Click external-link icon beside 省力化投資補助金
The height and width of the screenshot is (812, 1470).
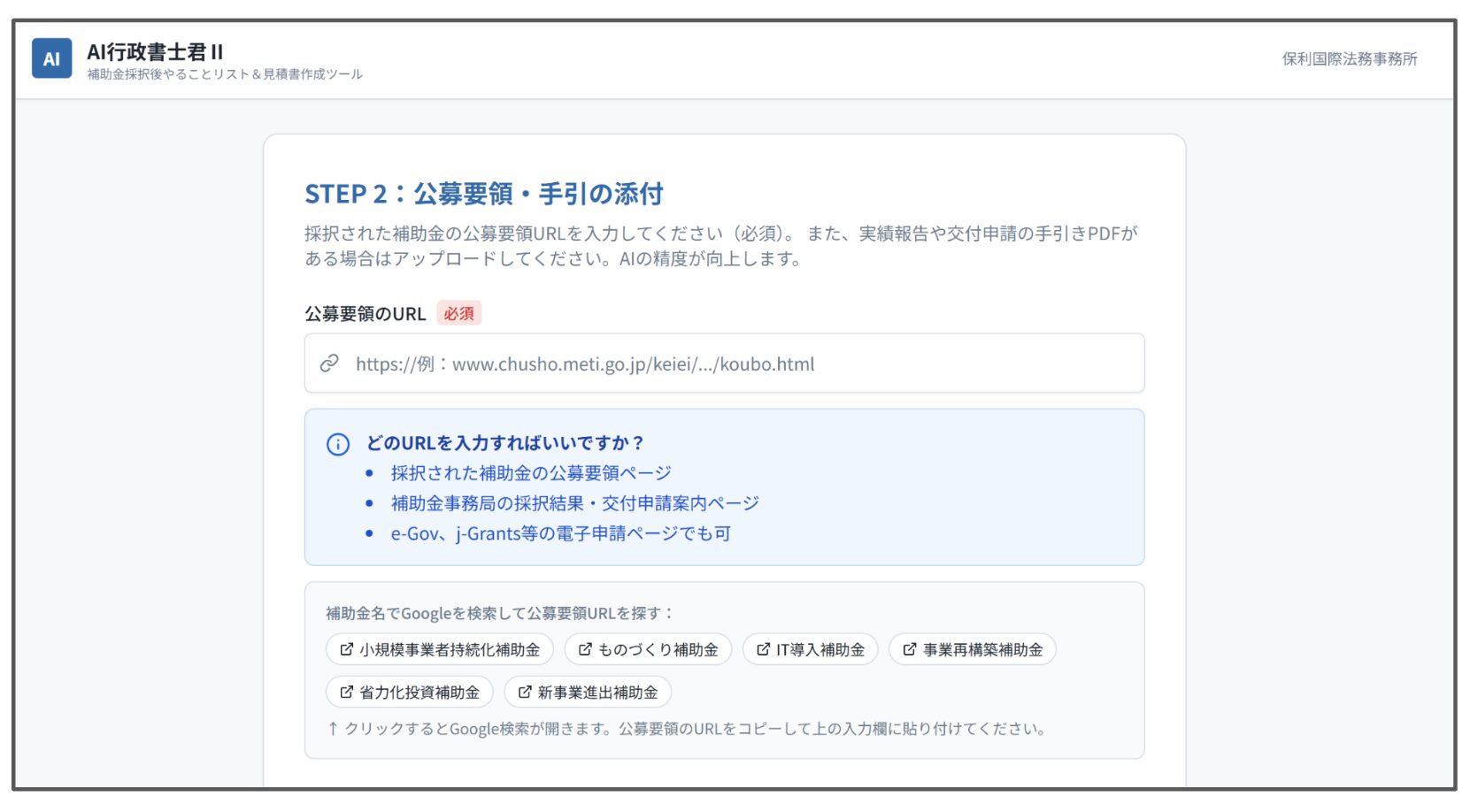346,693
